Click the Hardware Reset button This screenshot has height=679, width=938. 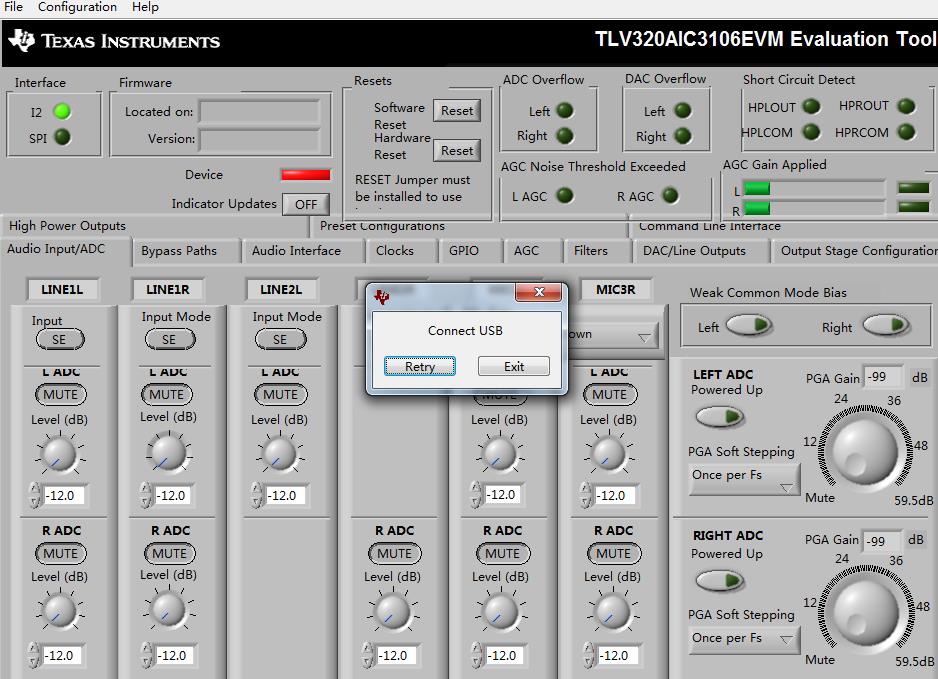click(457, 151)
